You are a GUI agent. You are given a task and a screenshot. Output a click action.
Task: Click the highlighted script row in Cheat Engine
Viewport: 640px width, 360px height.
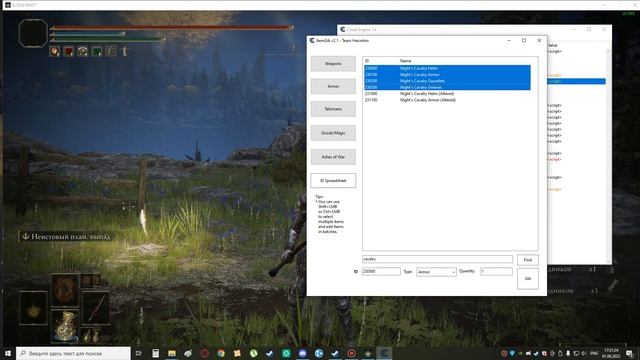click(576, 81)
